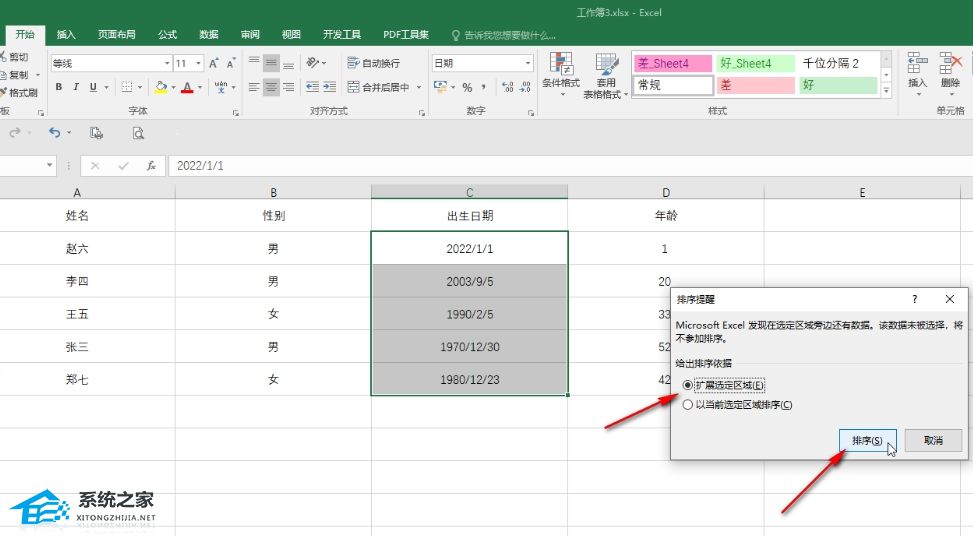Viewport: 973px width, 536px height.
Task: Toggle wrap text (自动换行)
Action: click(374, 63)
